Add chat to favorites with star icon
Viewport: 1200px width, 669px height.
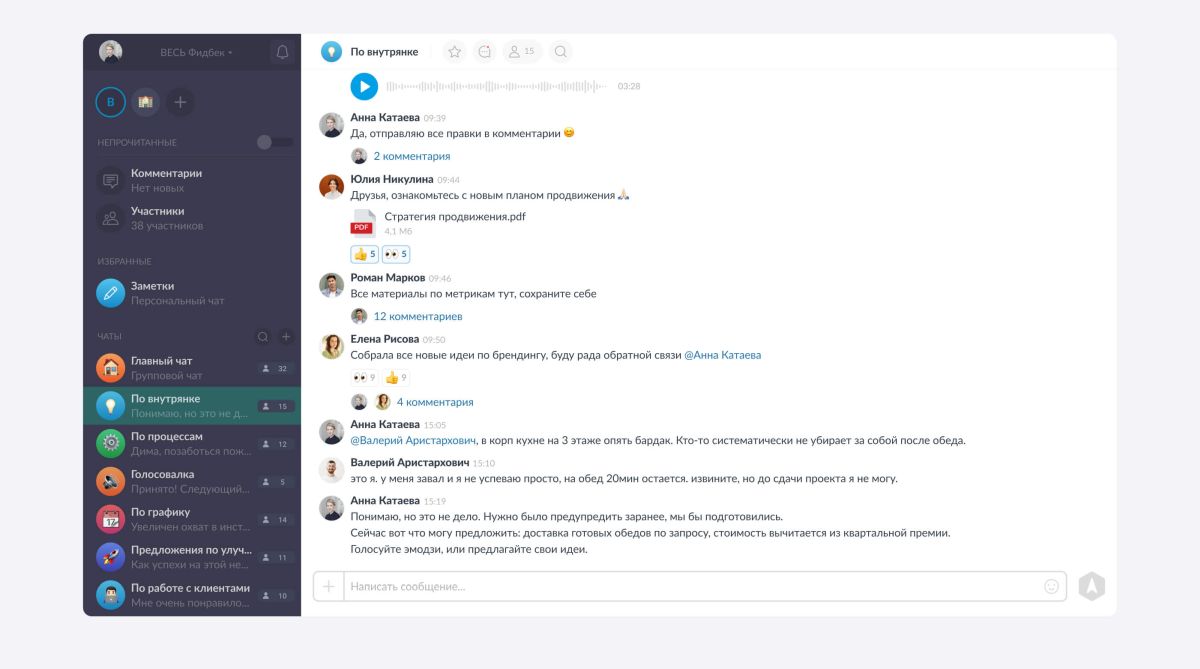[x=454, y=52]
